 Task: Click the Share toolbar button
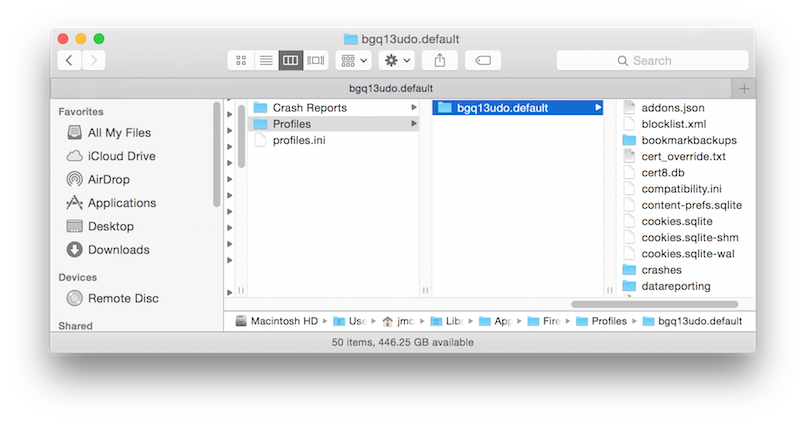pyautogui.click(x=439, y=61)
